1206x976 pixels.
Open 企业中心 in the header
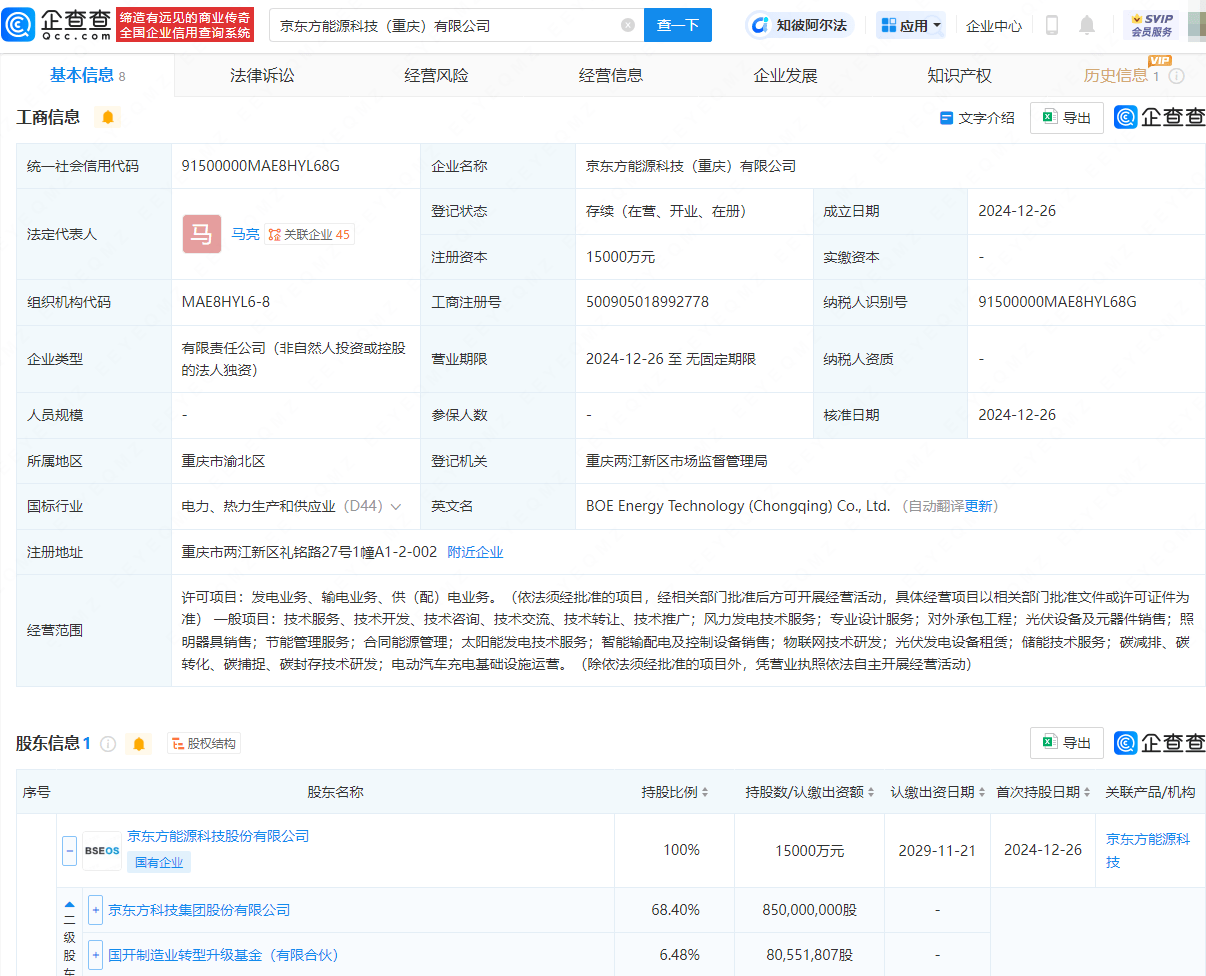(994, 26)
